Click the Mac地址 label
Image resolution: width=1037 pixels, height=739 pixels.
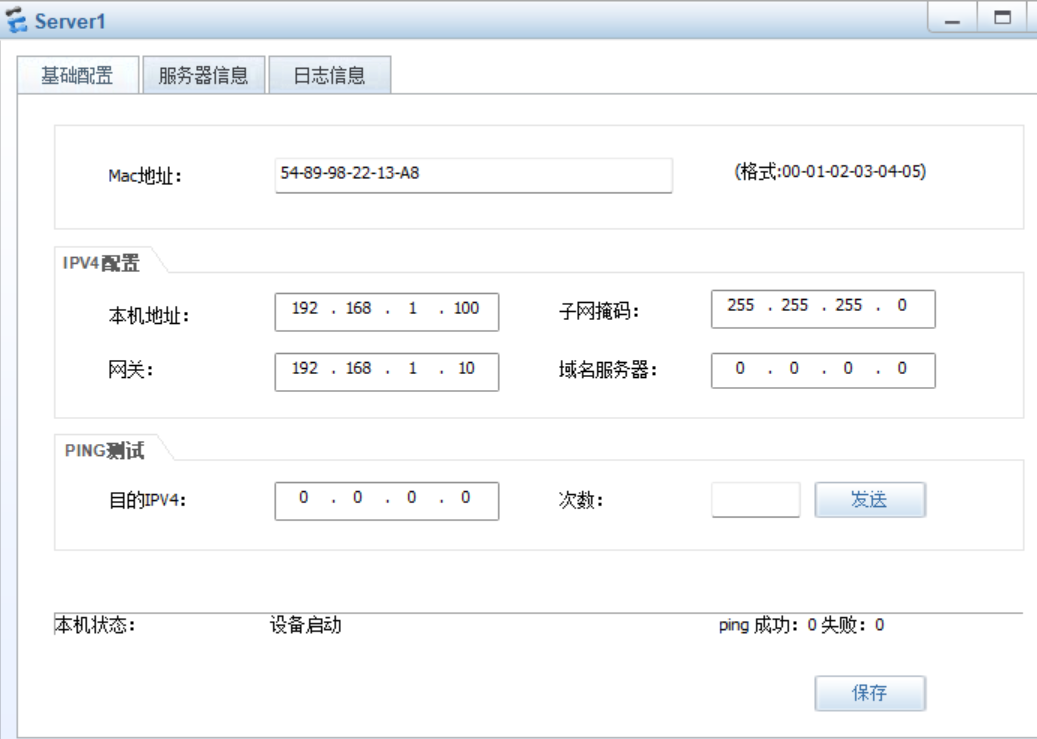(145, 176)
